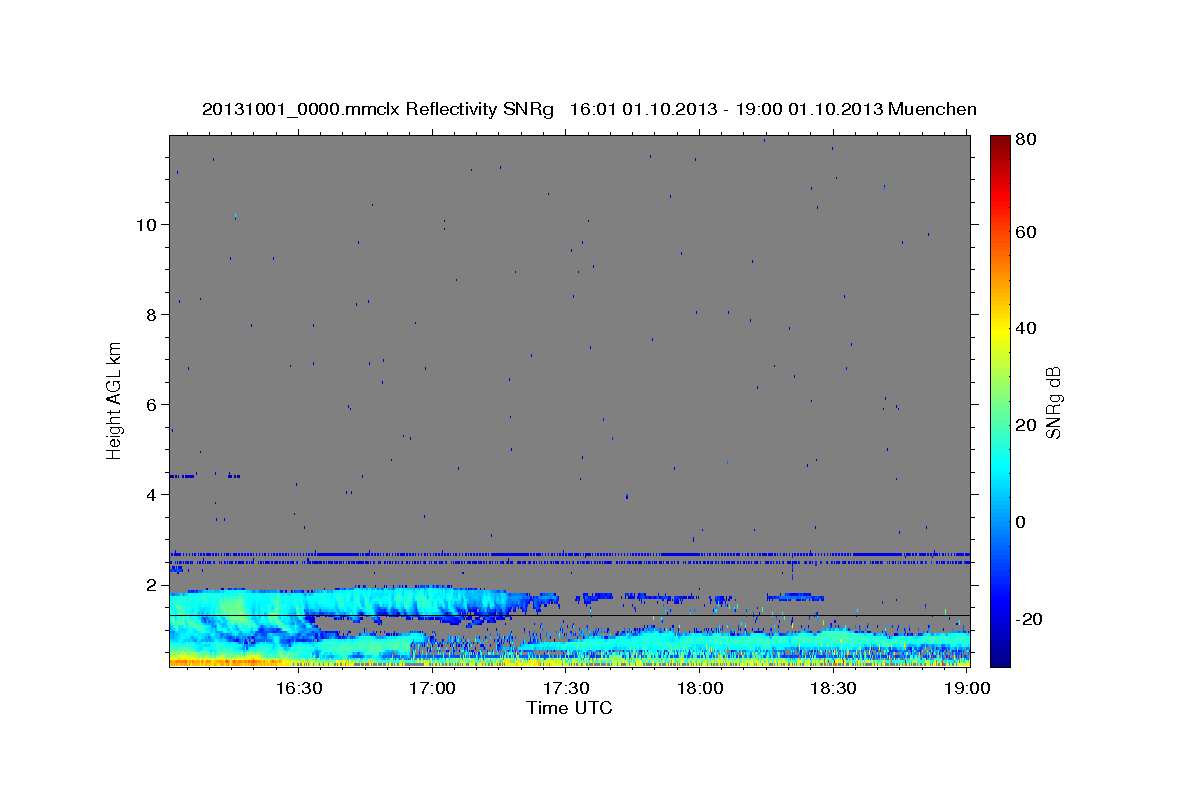Click the height tick label 2
This screenshot has width=1200, height=800.
click(x=153, y=584)
